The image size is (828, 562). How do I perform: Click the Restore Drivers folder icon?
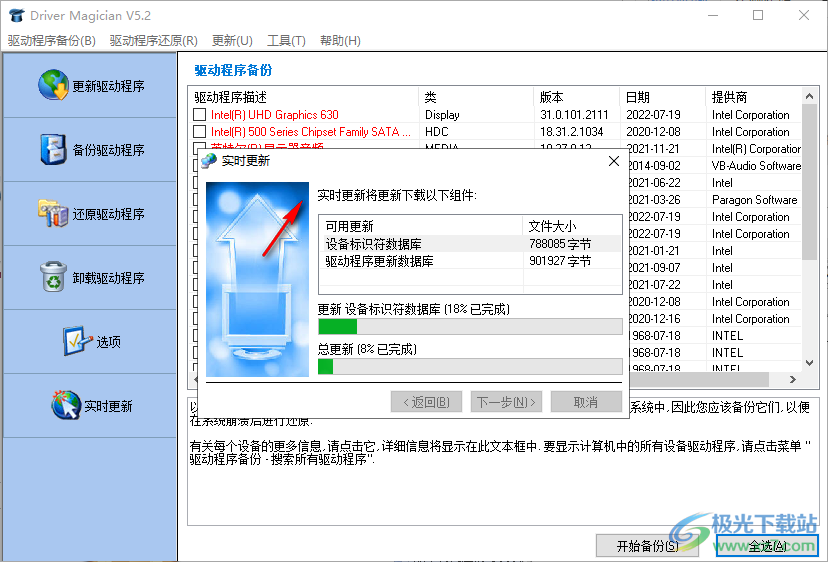pos(53,213)
